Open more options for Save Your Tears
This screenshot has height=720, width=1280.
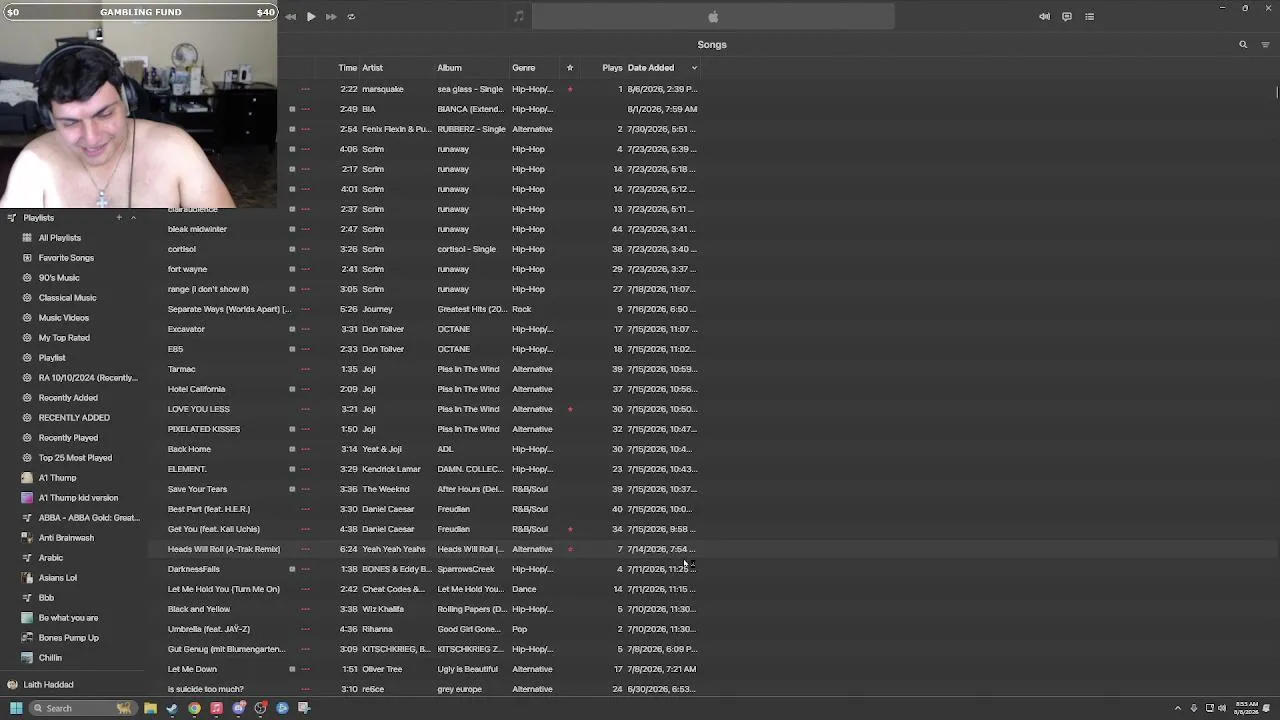point(305,489)
